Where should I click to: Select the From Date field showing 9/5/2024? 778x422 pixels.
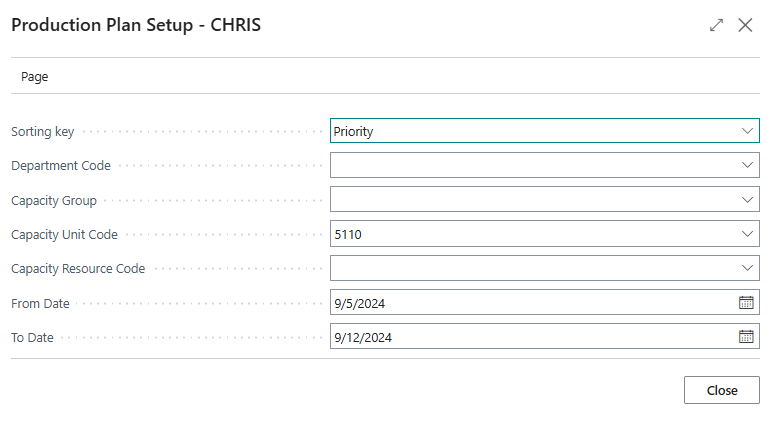tap(544, 302)
